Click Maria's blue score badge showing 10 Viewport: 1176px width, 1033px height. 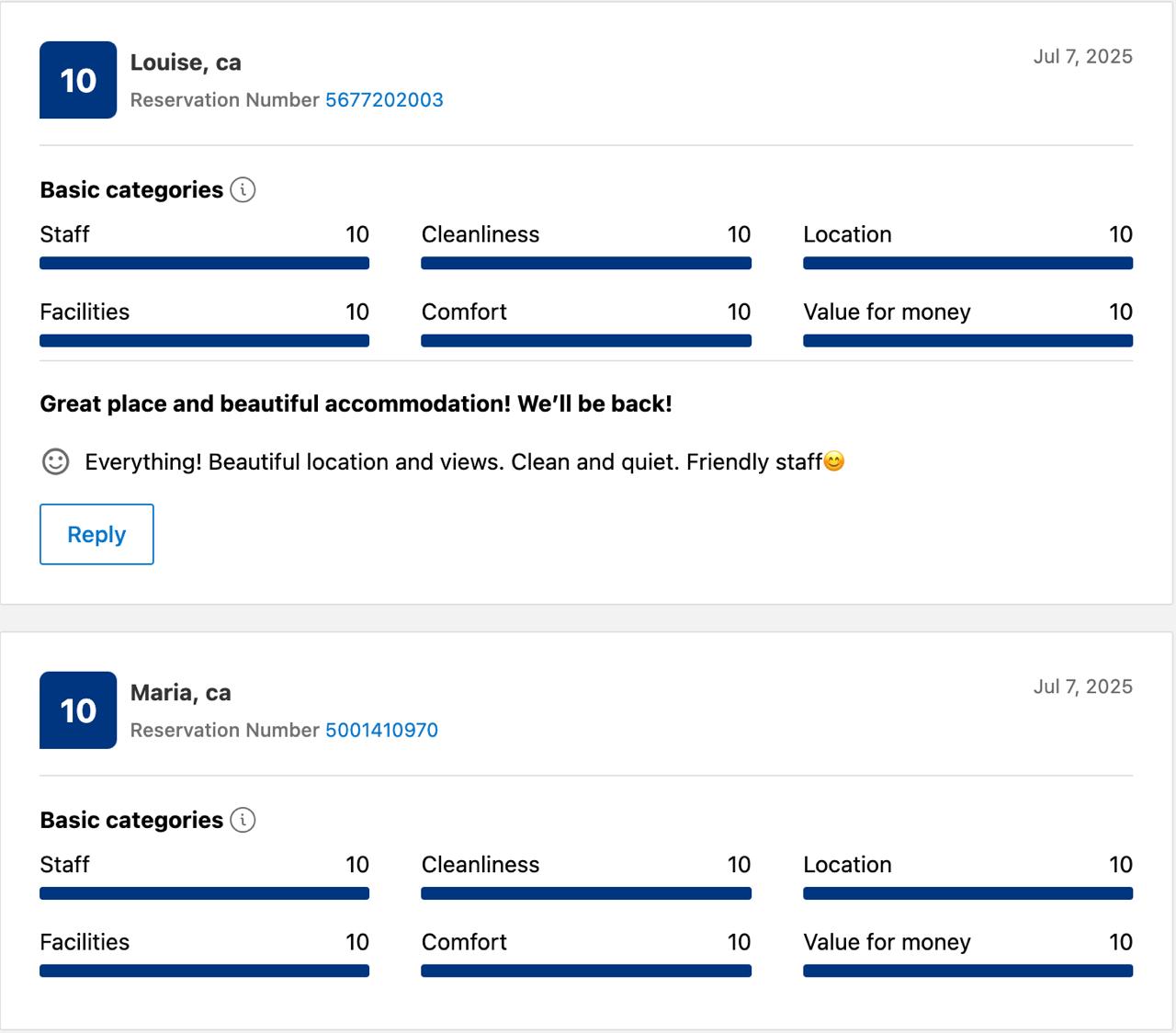pyautogui.click(x=78, y=710)
